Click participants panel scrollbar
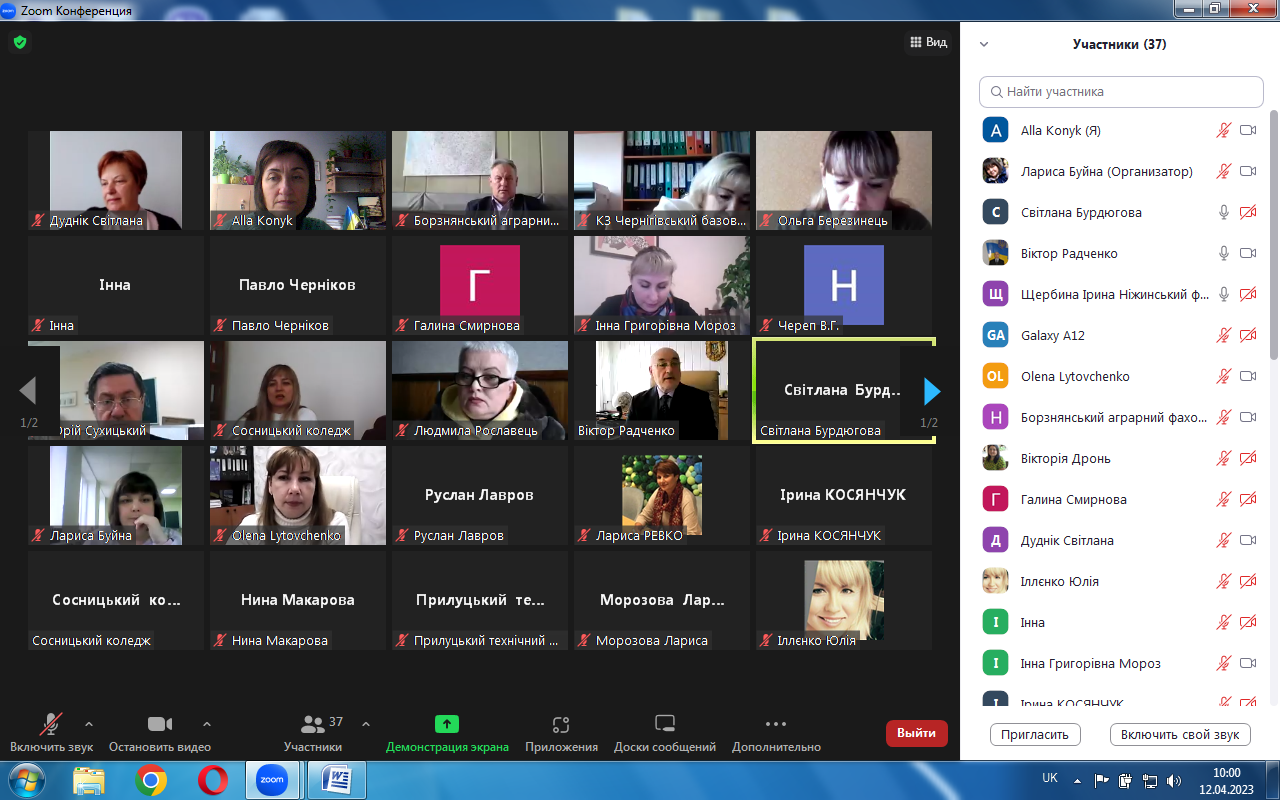The height and width of the screenshot is (800, 1280). pos(1273,235)
